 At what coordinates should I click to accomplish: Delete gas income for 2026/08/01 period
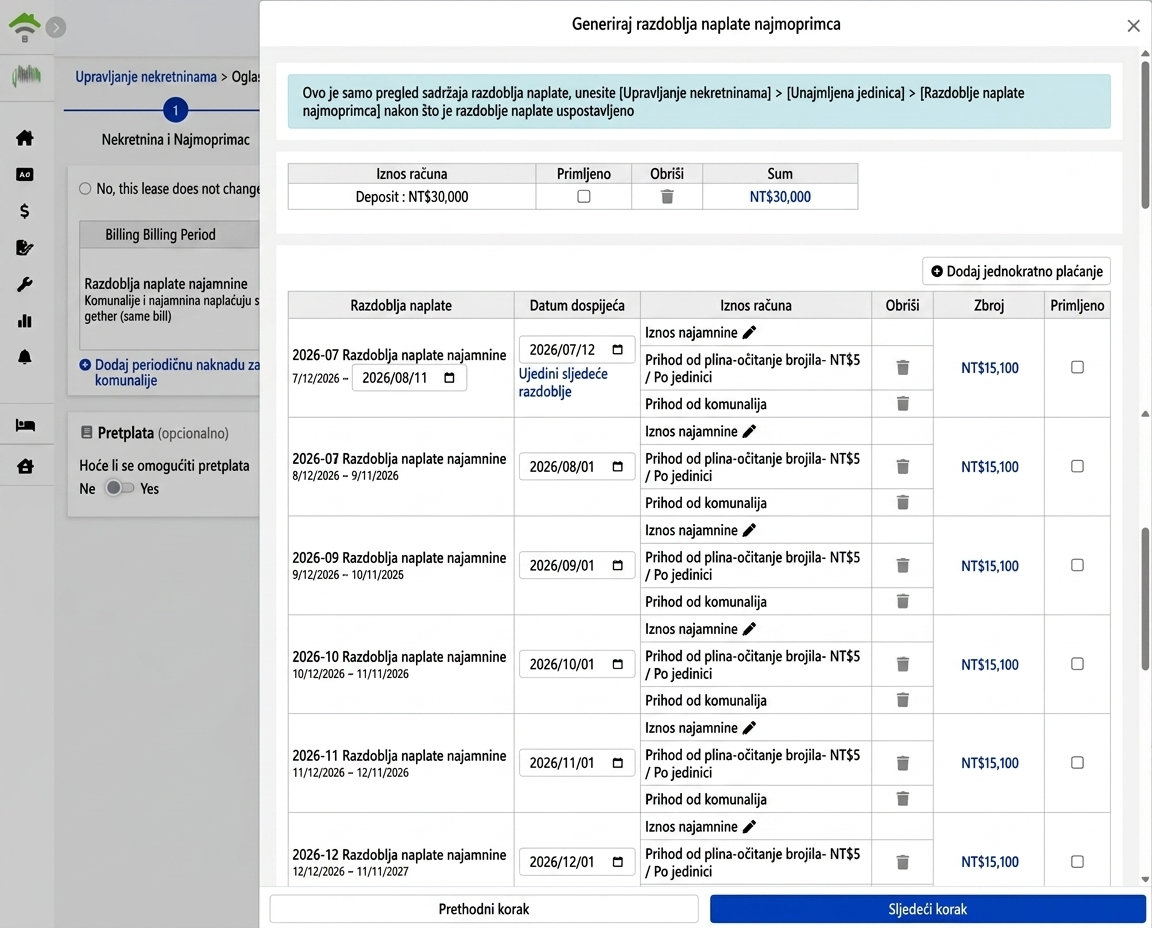(903, 467)
